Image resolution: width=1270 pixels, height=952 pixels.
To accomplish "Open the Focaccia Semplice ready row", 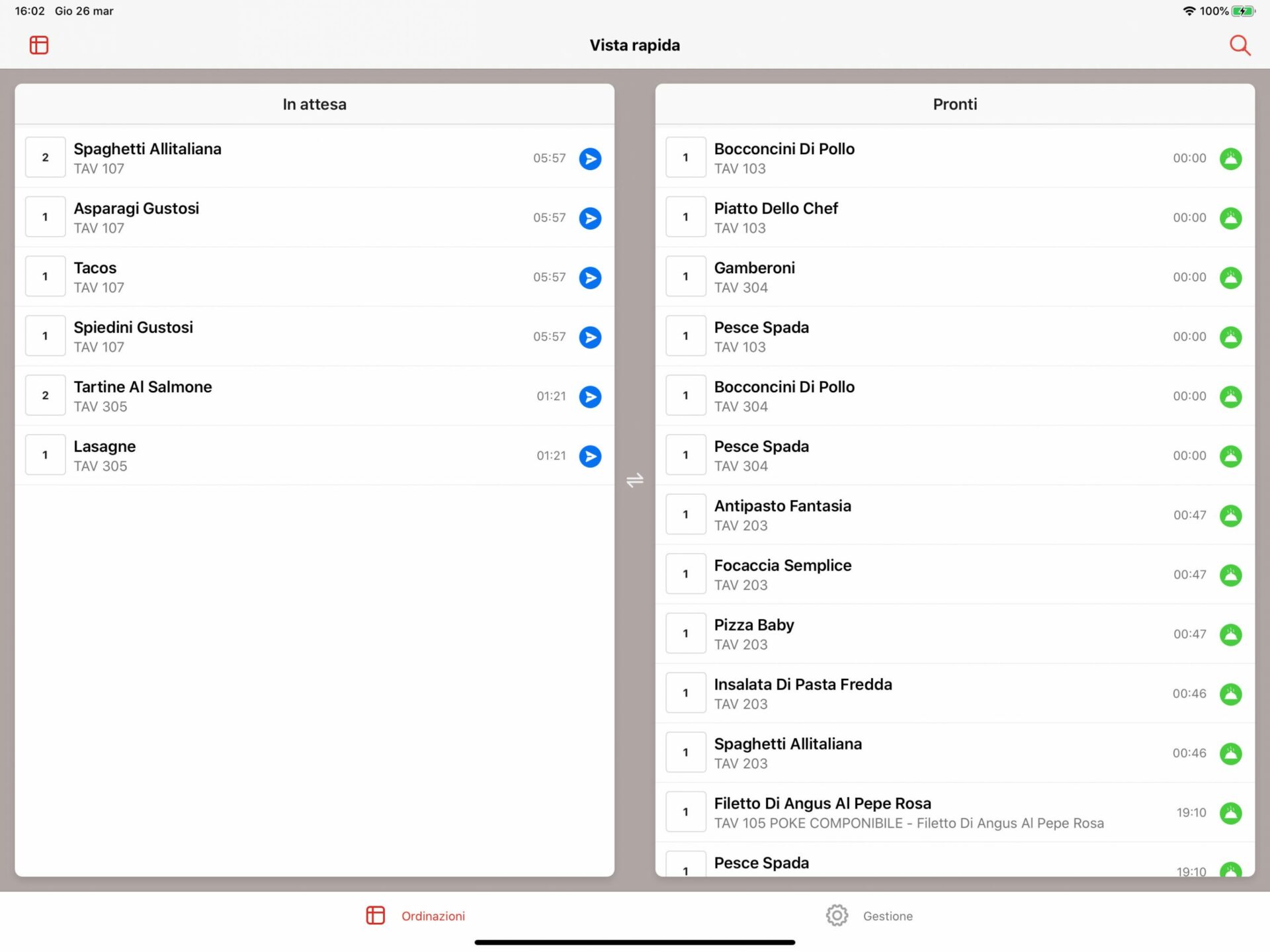I will (954, 575).
